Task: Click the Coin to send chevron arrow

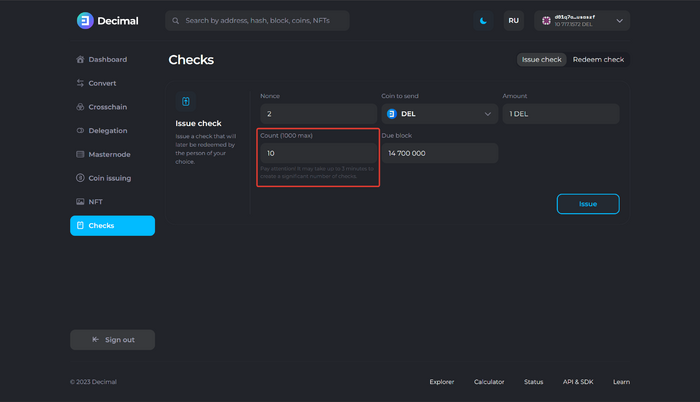Action: 488,114
